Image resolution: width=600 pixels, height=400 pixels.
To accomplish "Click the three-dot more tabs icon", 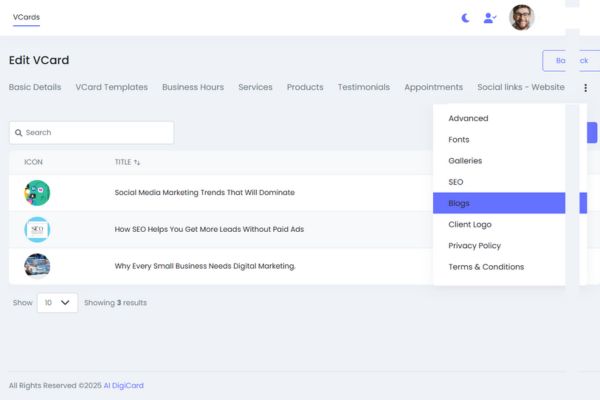I will point(585,88).
